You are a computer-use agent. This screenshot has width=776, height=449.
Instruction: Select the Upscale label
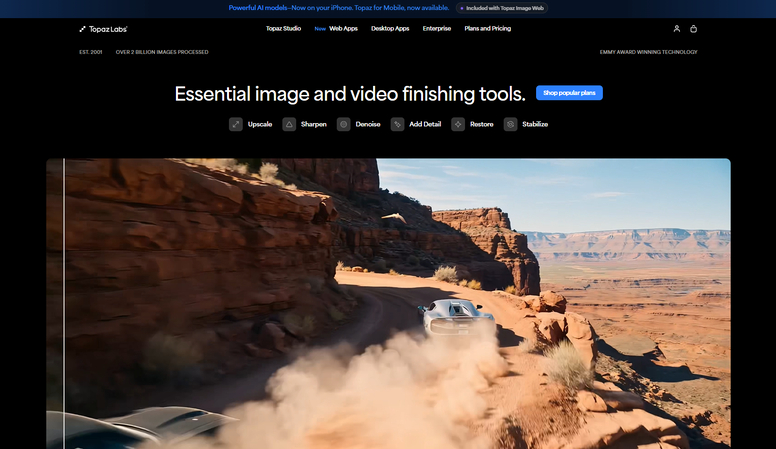coord(260,124)
